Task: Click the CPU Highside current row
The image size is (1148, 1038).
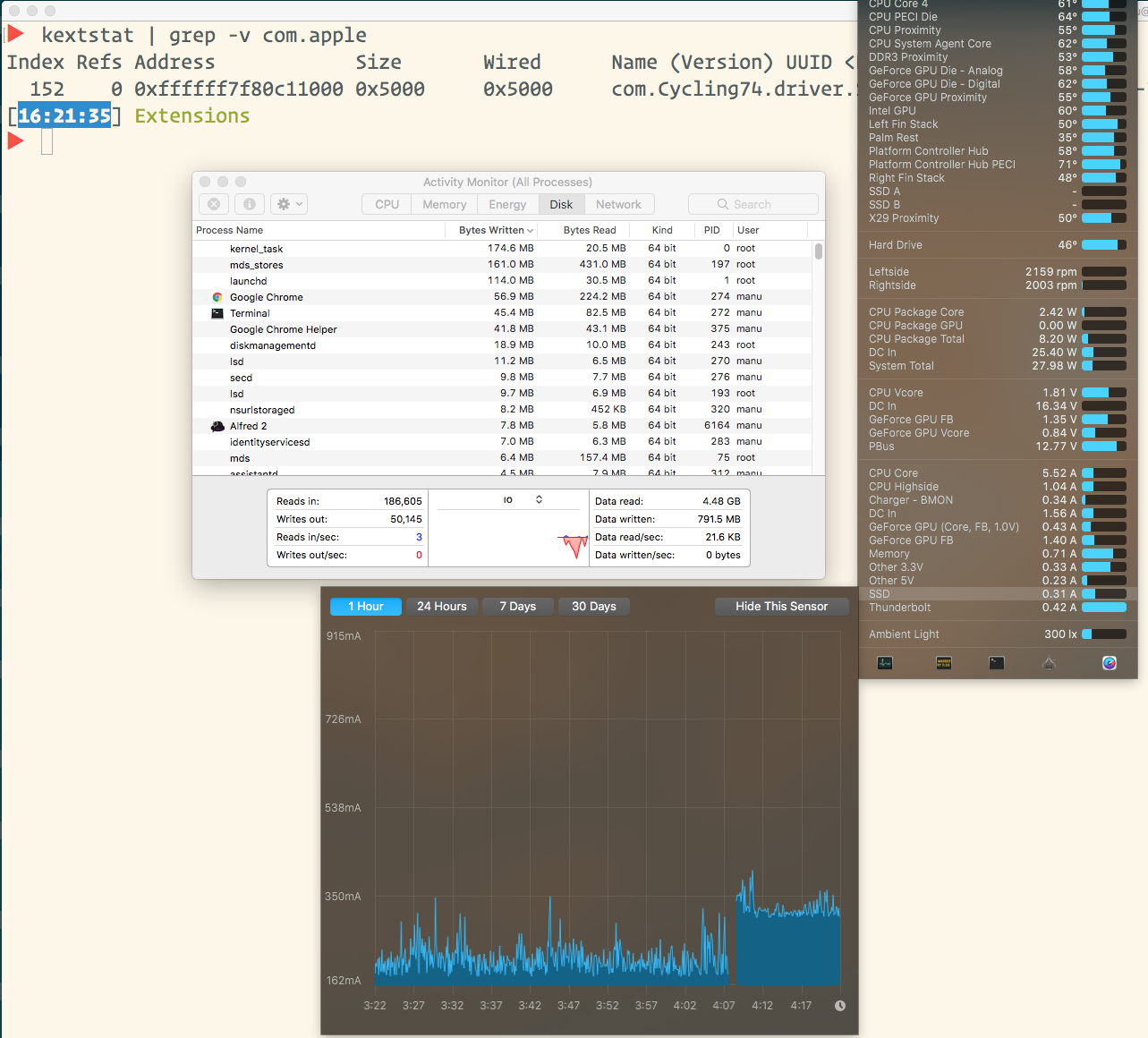Action: pyautogui.click(x=998, y=487)
